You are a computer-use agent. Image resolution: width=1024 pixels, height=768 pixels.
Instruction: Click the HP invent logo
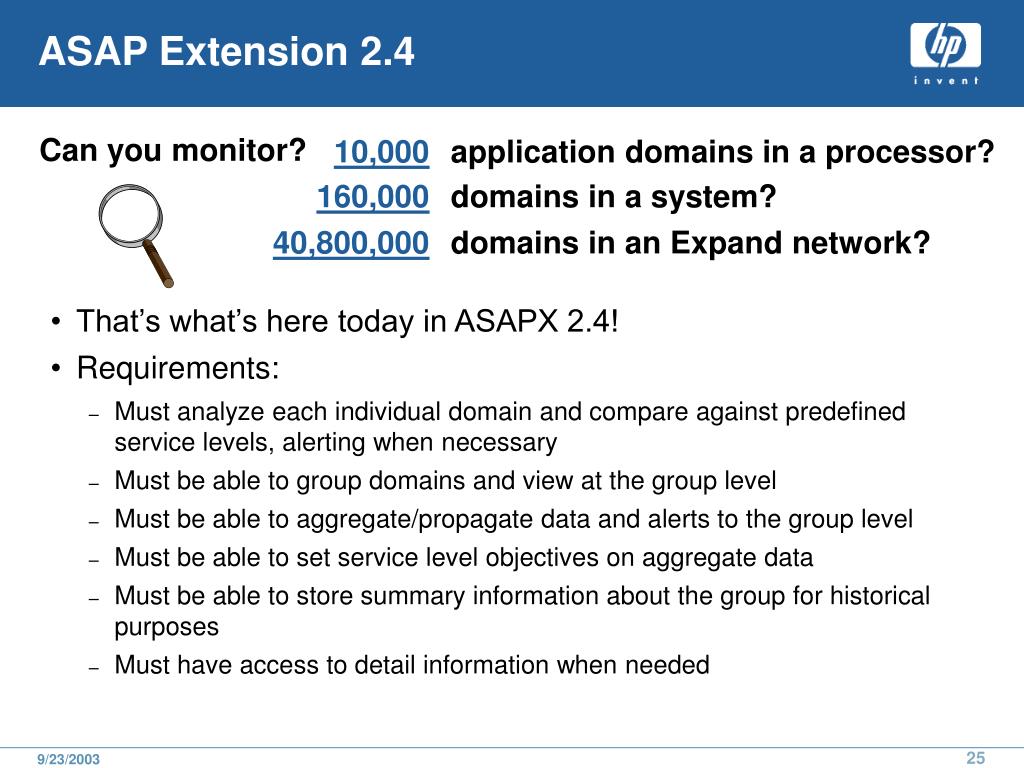pos(945,54)
